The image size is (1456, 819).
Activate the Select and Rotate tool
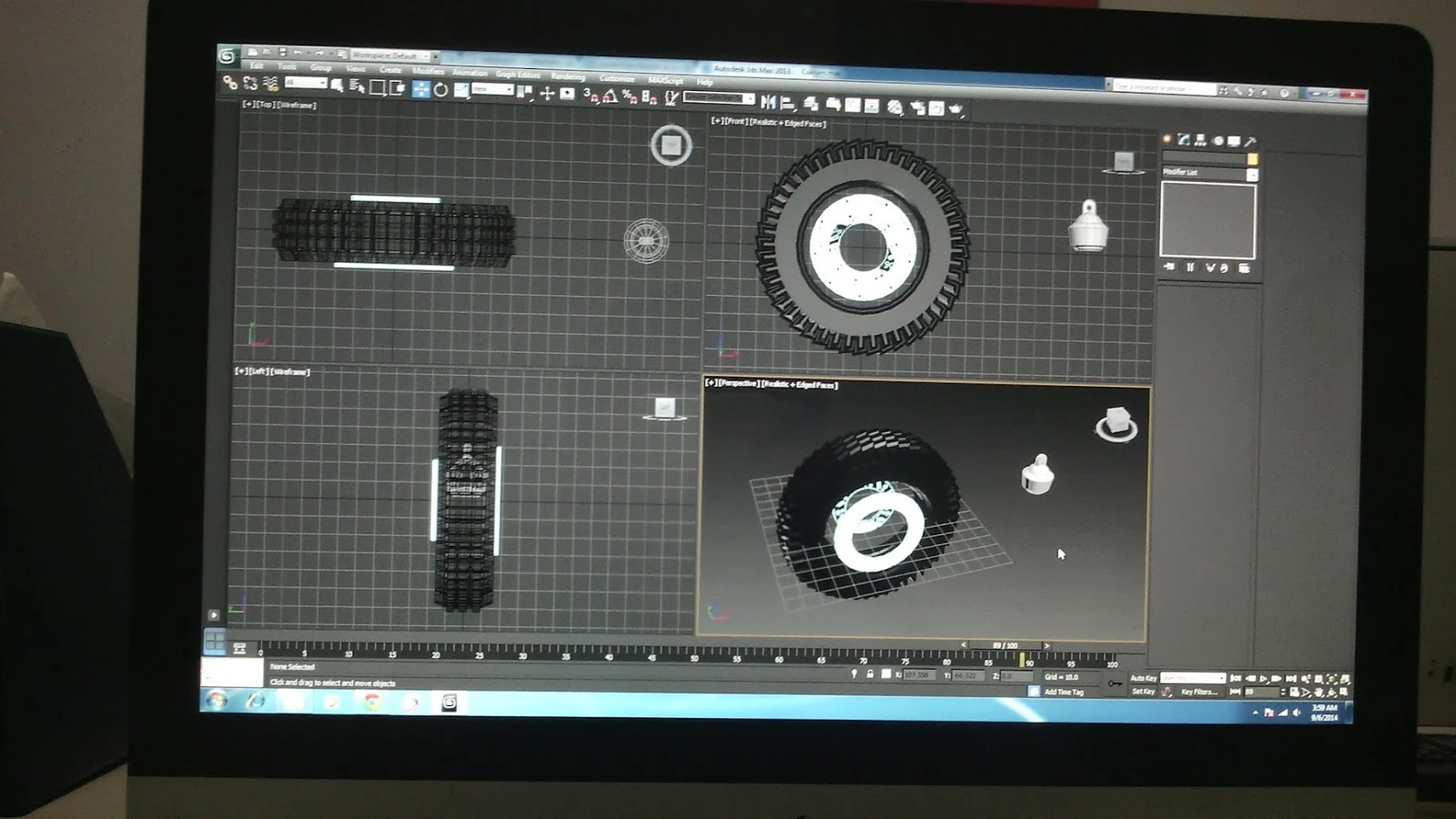click(x=440, y=90)
